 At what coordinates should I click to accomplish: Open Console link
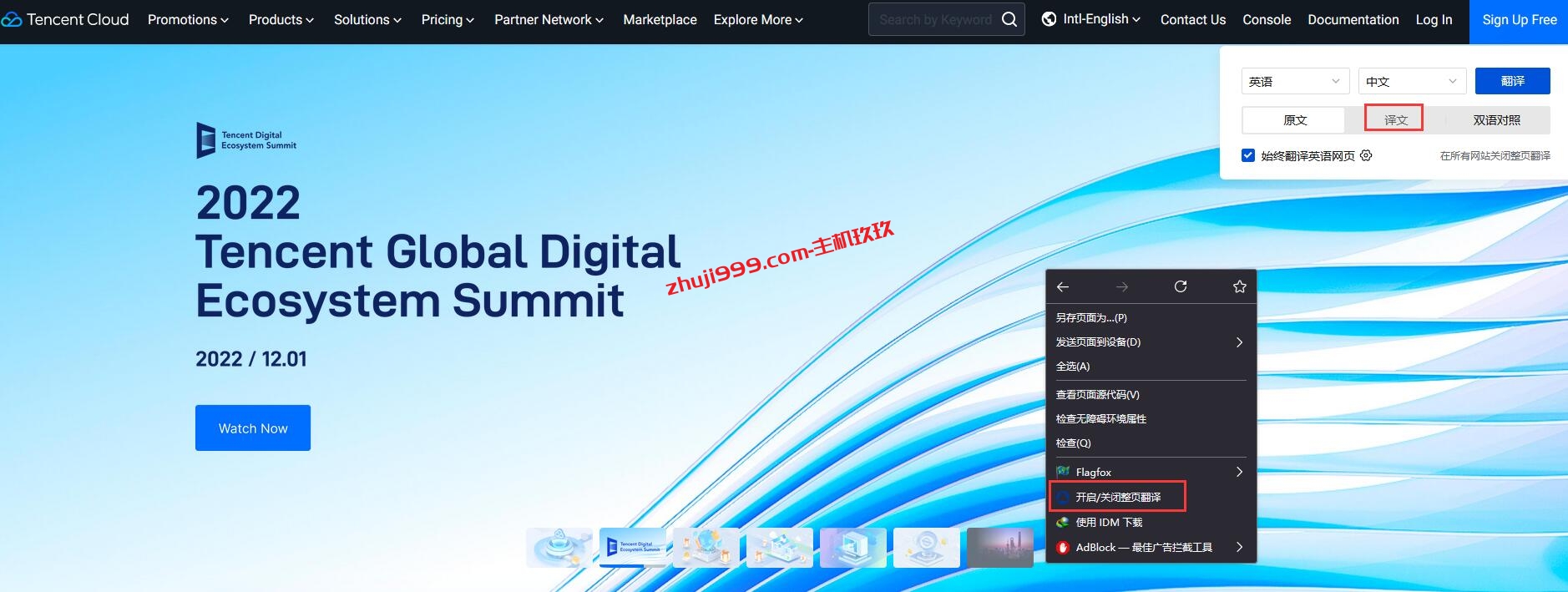coord(1267,19)
